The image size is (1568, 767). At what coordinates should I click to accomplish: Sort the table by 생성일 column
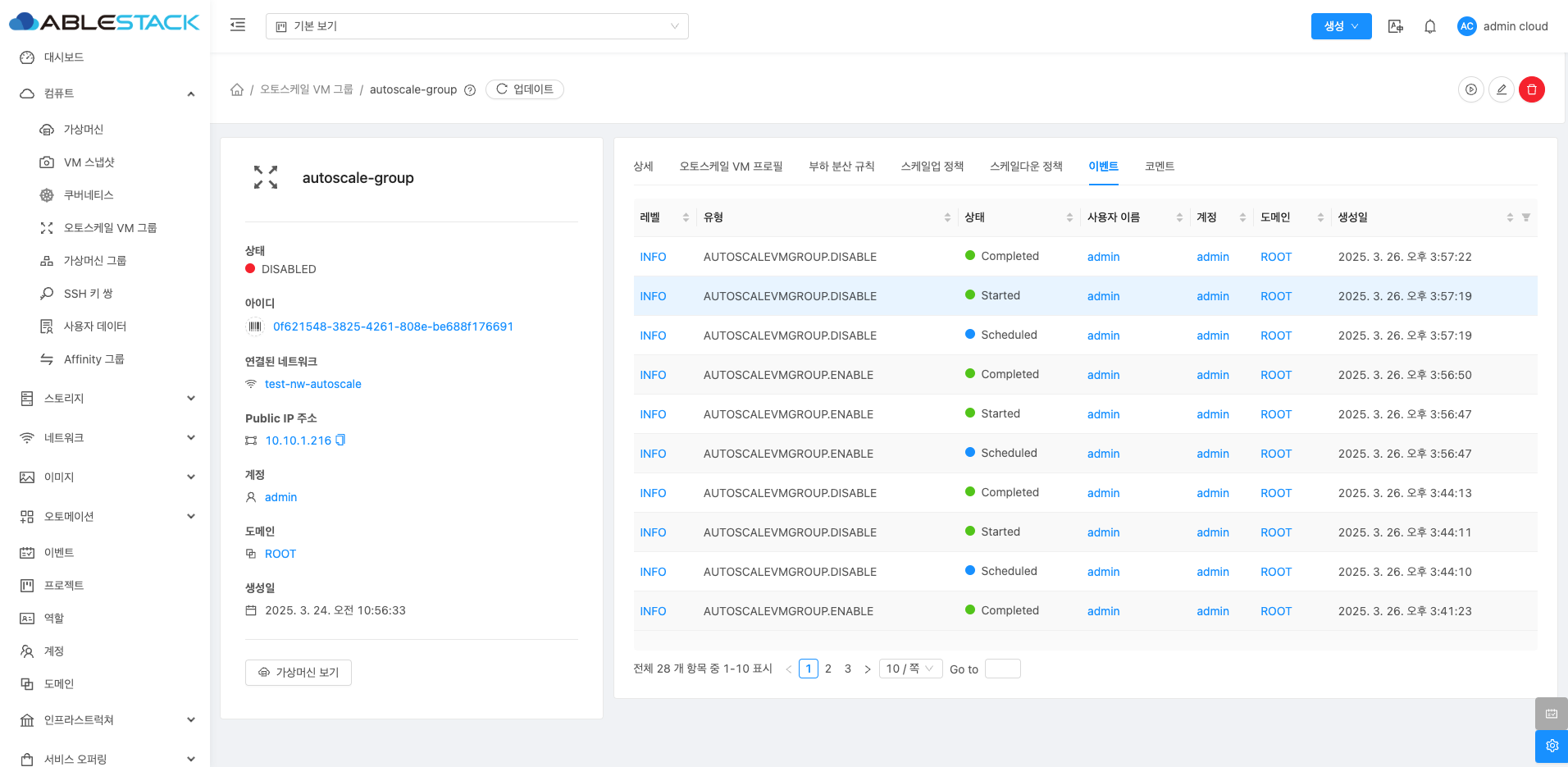point(1509,217)
